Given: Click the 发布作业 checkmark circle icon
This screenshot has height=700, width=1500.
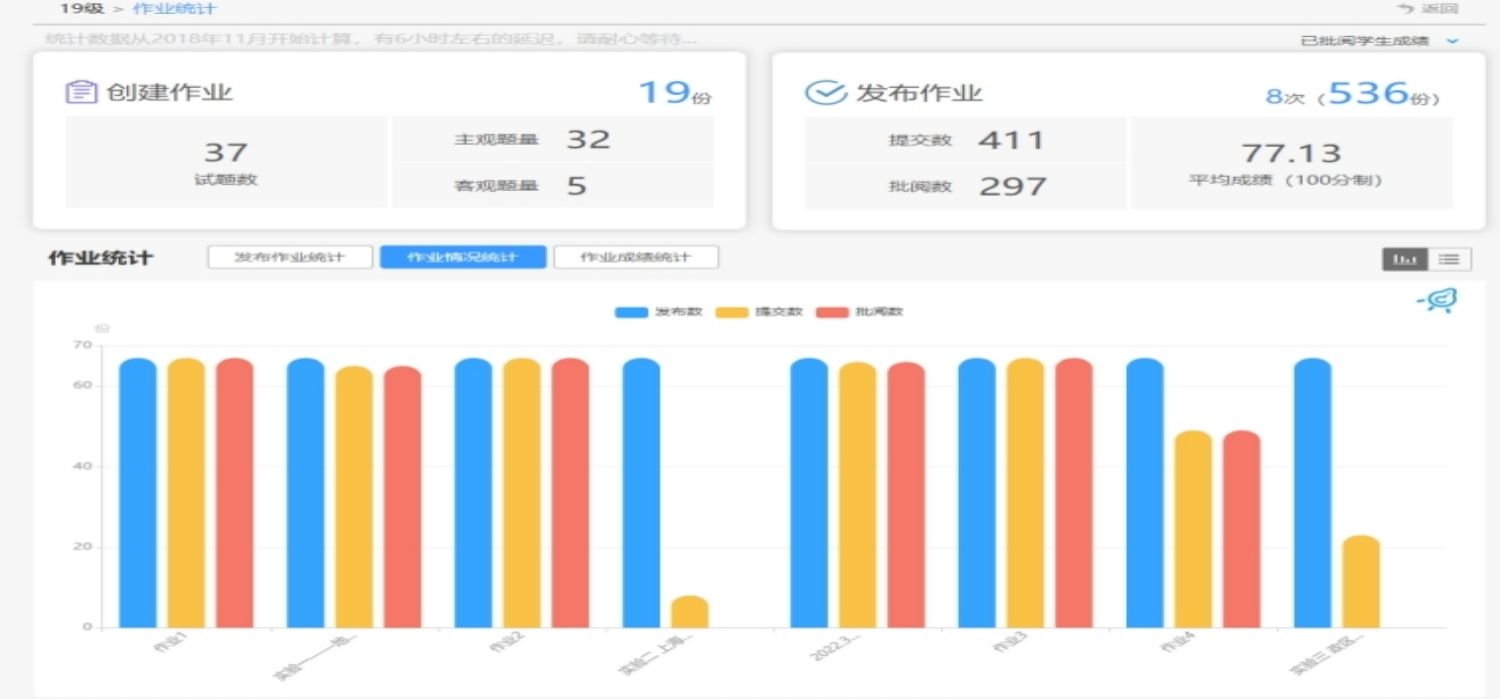Looking at the screenshot, I should click(825, 93).
